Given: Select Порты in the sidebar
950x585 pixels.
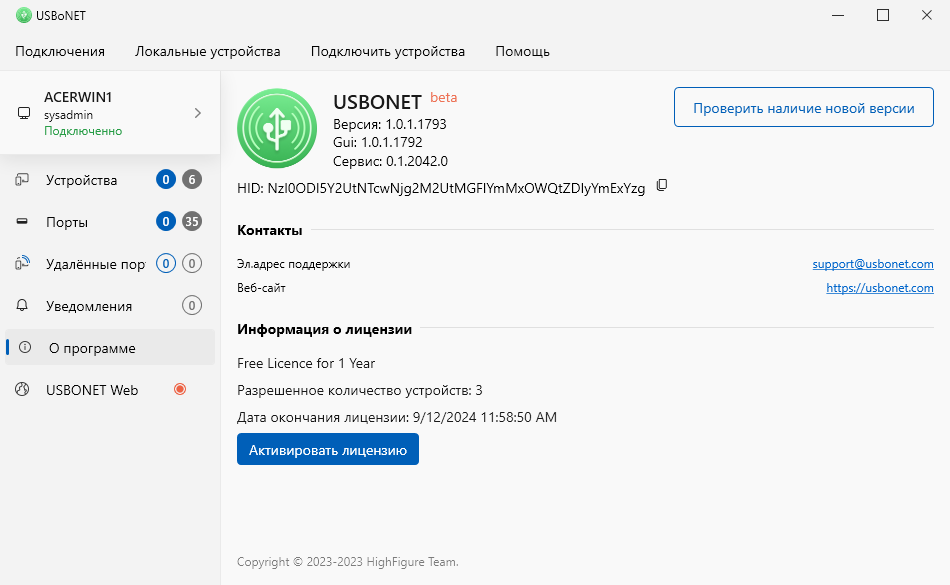Looking at the screenshot, I should click(110, 222).
